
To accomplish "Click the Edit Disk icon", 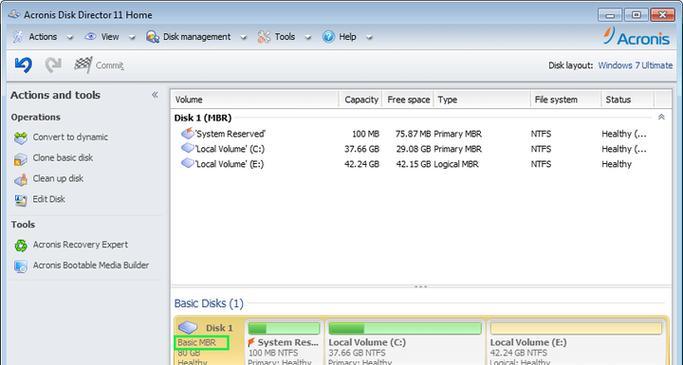I will pos(20,200).
